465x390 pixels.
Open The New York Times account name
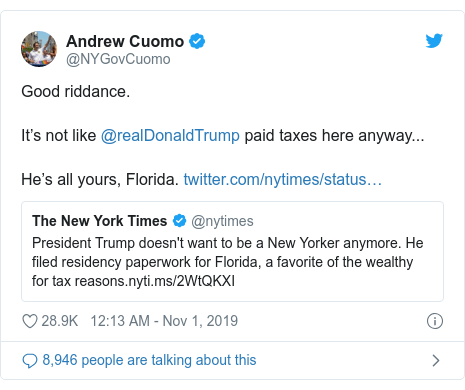click(100, 221)
